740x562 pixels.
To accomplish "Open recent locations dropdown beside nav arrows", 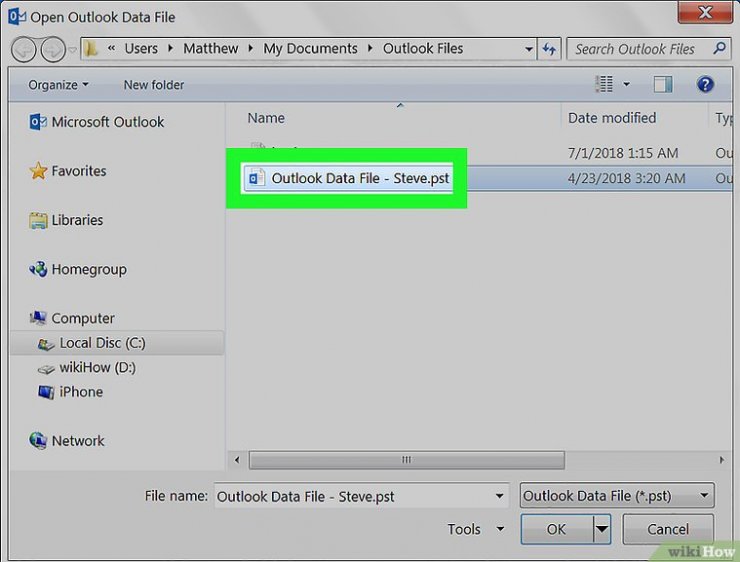I will click(72, 49).
